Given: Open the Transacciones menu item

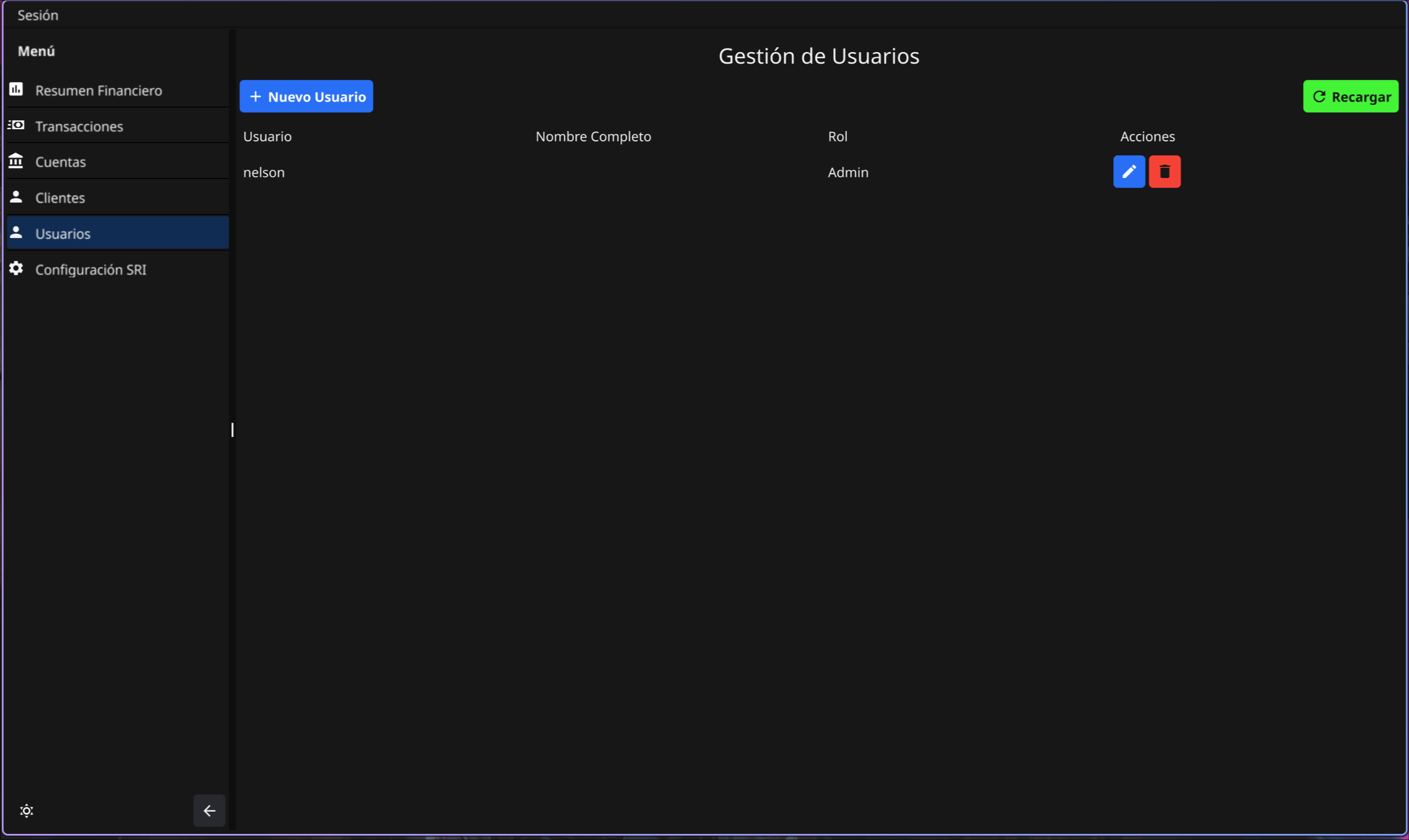Looking at the screenshot, I should [79, 126].
